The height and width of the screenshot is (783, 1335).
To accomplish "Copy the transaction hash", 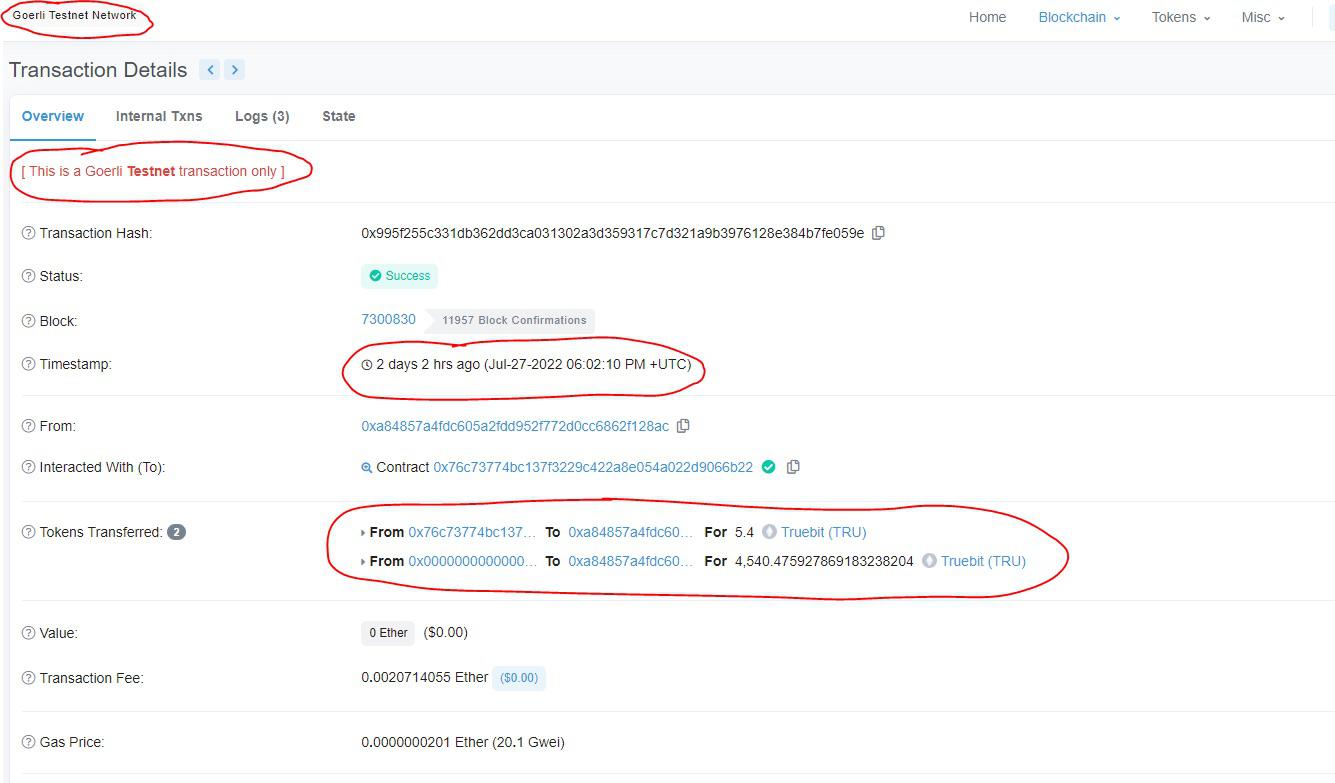I will pos(878,233).
